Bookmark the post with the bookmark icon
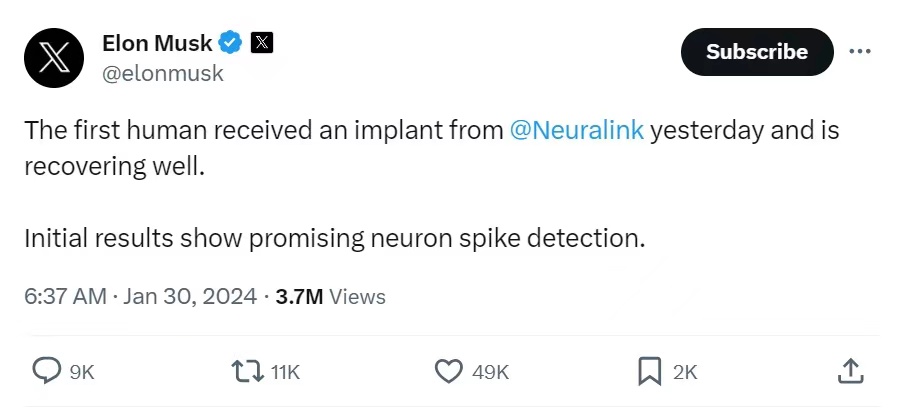897x409 pixels. click(x=650, y=371)
